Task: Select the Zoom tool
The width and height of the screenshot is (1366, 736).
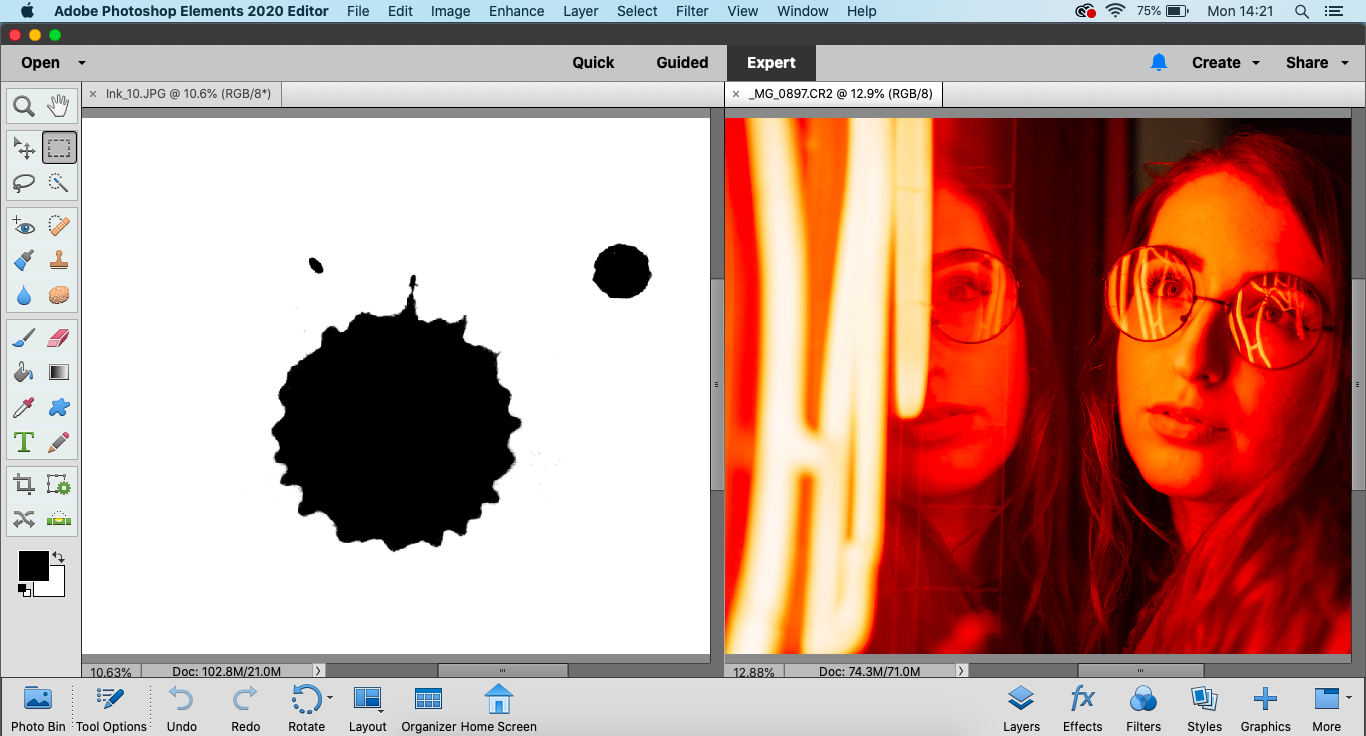Action: coord(24,106)
